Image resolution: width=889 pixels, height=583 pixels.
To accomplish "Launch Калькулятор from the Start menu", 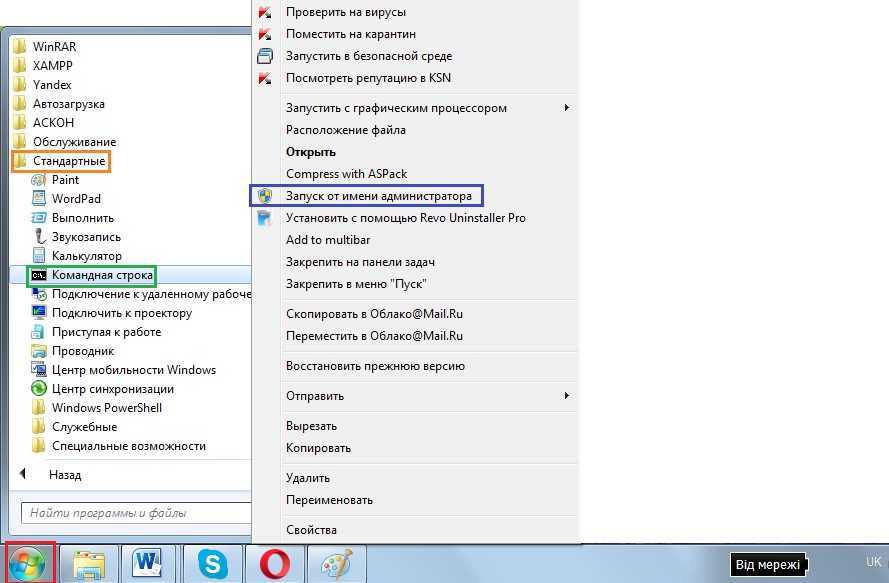I will pyautogui.click(x=86, y=256).
